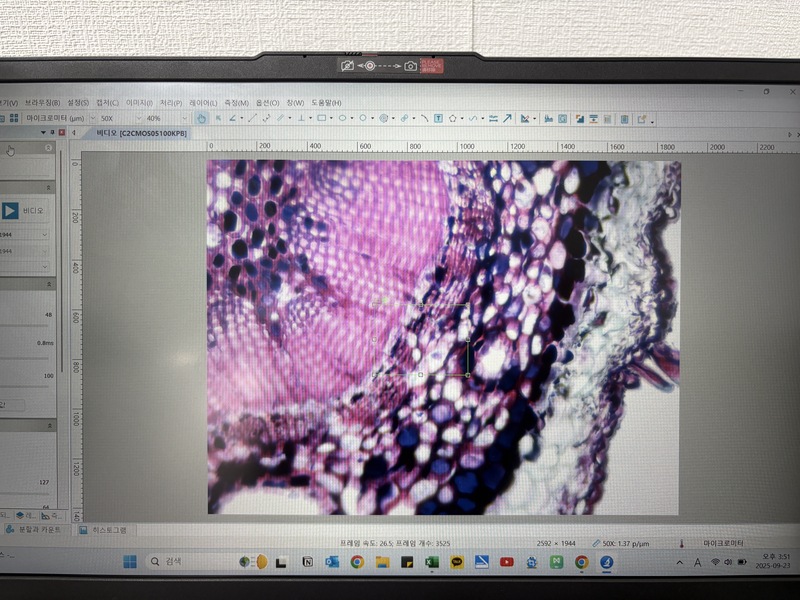Pick the line measurement tool
The height and width of the screenshot is (600, 800).
[251, 118]
